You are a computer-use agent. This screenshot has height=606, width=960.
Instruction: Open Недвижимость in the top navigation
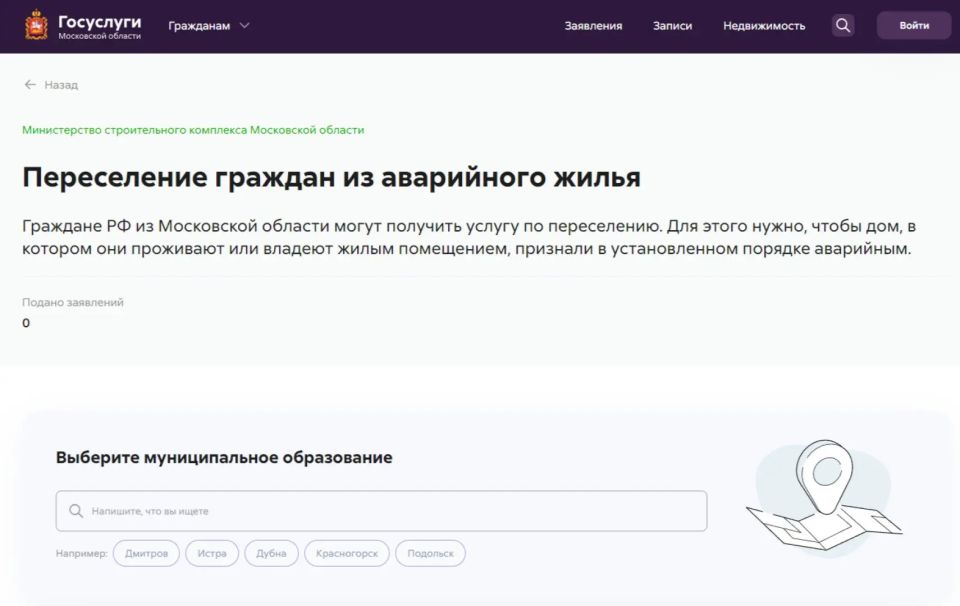[764, 26]
